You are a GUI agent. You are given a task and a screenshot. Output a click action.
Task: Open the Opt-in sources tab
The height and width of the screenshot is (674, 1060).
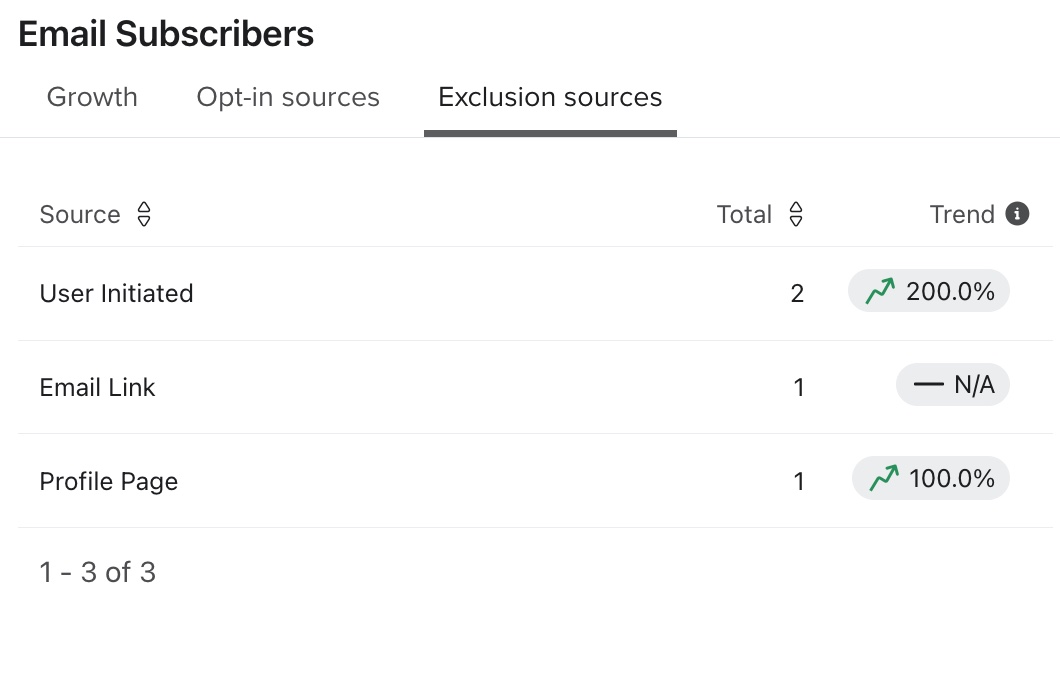pyautogui.click(x=288, y=97)
